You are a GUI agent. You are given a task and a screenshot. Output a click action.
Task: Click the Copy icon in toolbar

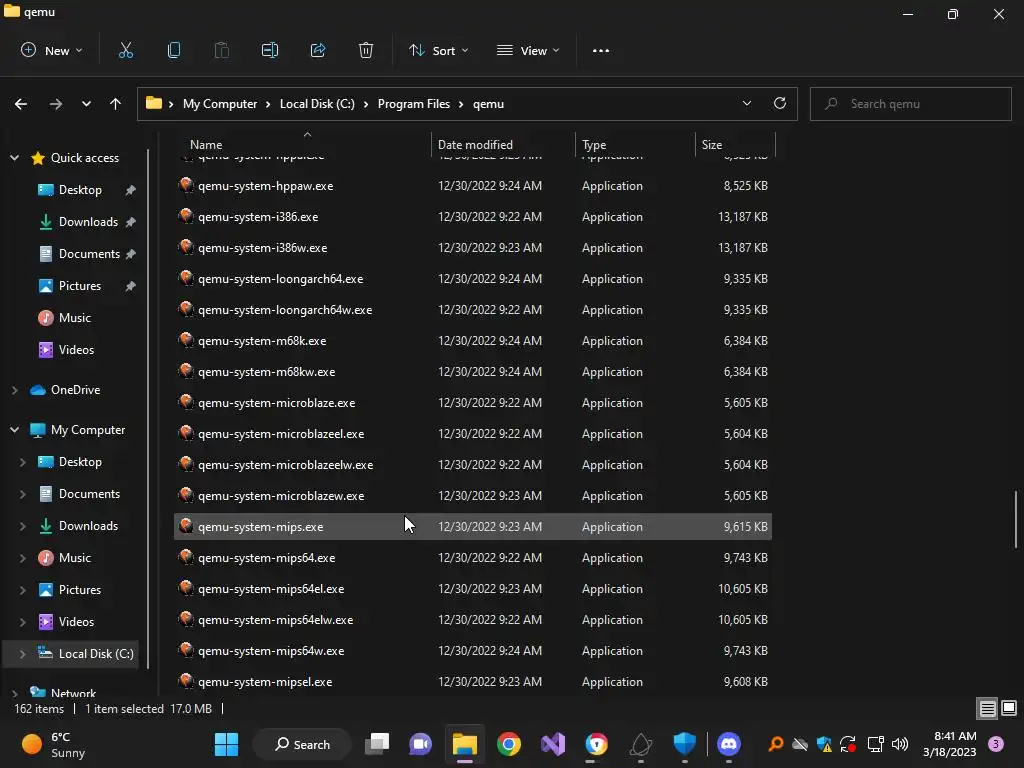174,50
